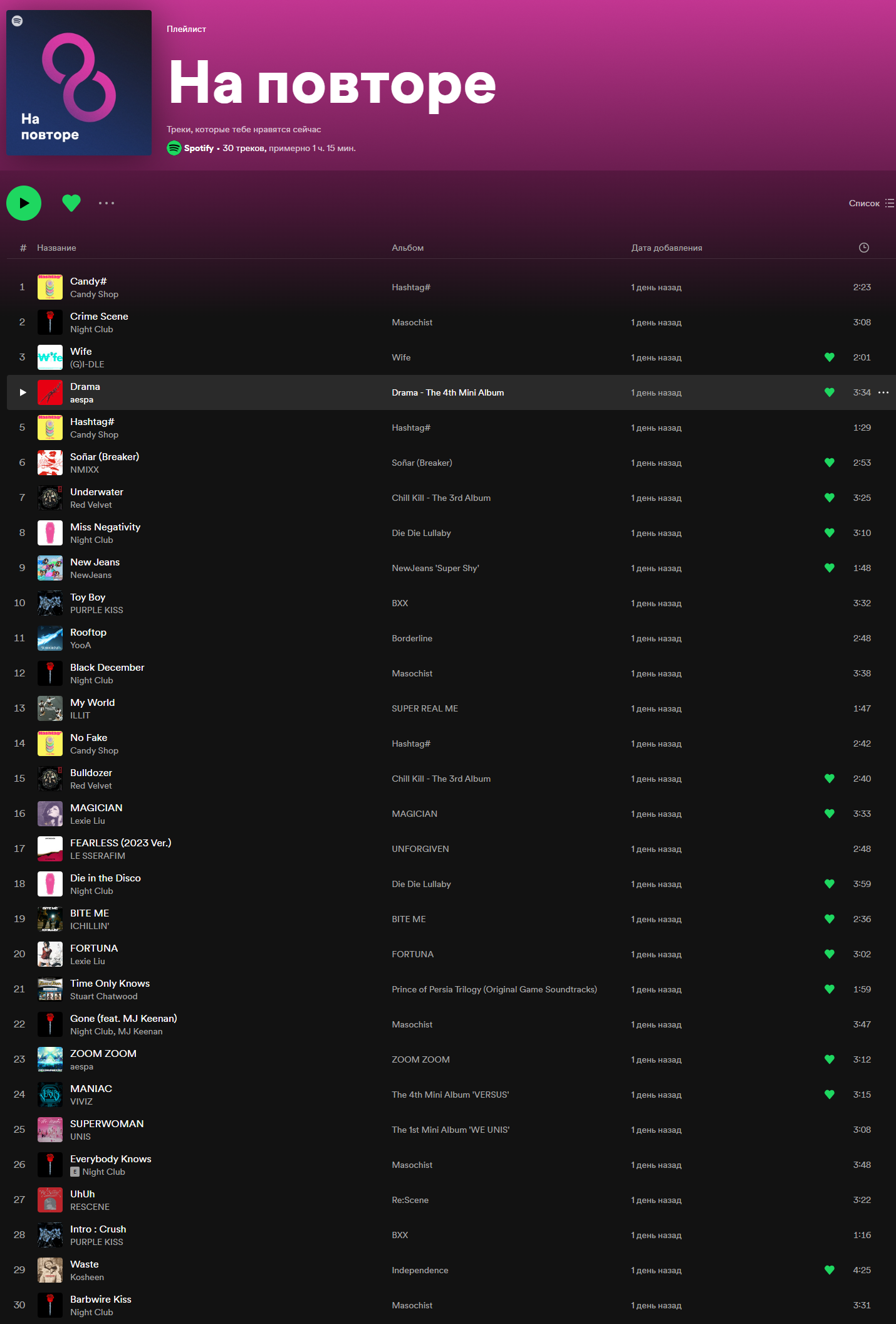Viewport: 896px width, 1324px height.
Task: Open Stuart Chatwood artist page
Action: [x=104, y=996]
